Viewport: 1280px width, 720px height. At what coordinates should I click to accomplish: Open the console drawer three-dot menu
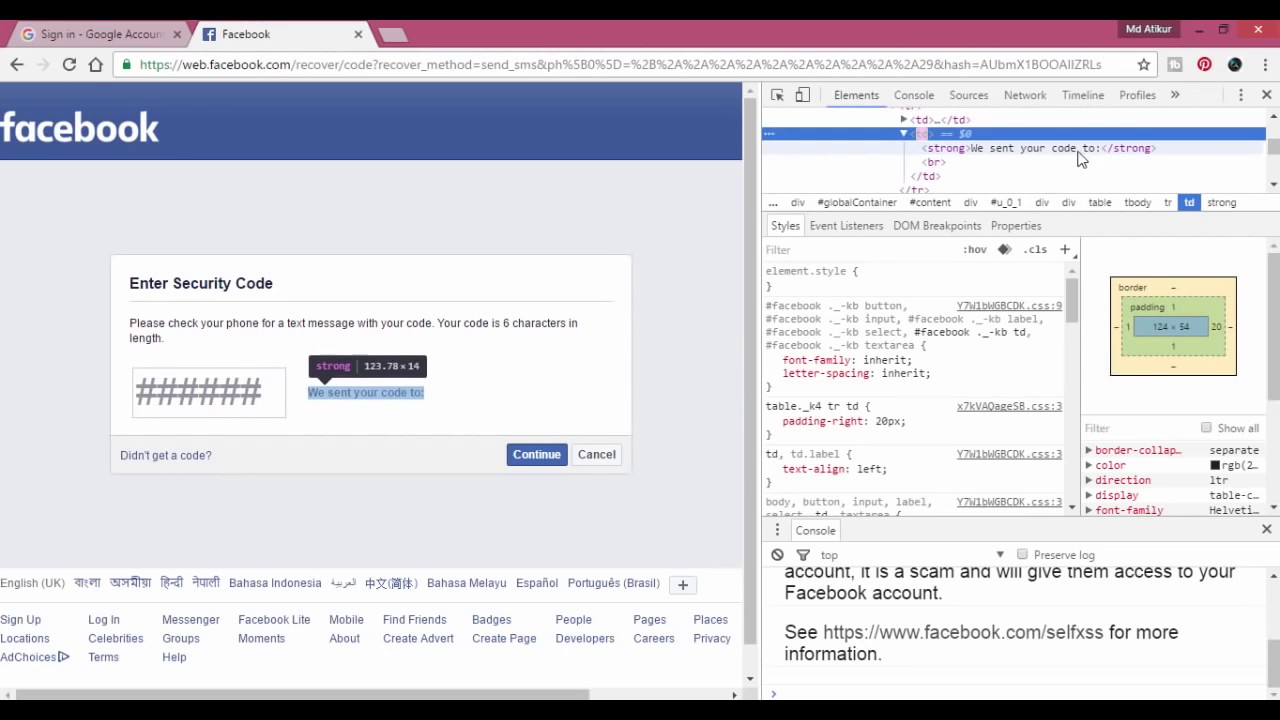point(777,530)
